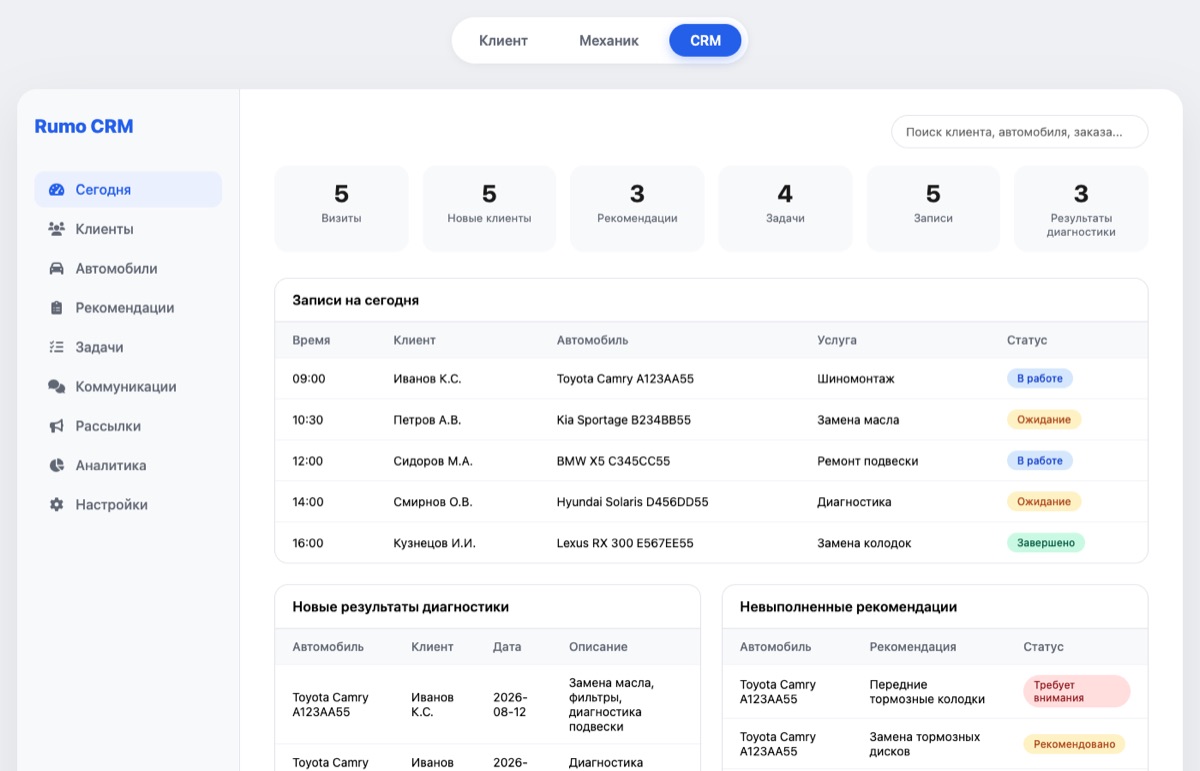Click the 2026-08-12 diagnostics date
This screenshot has height=771, width=1200.
510,705
